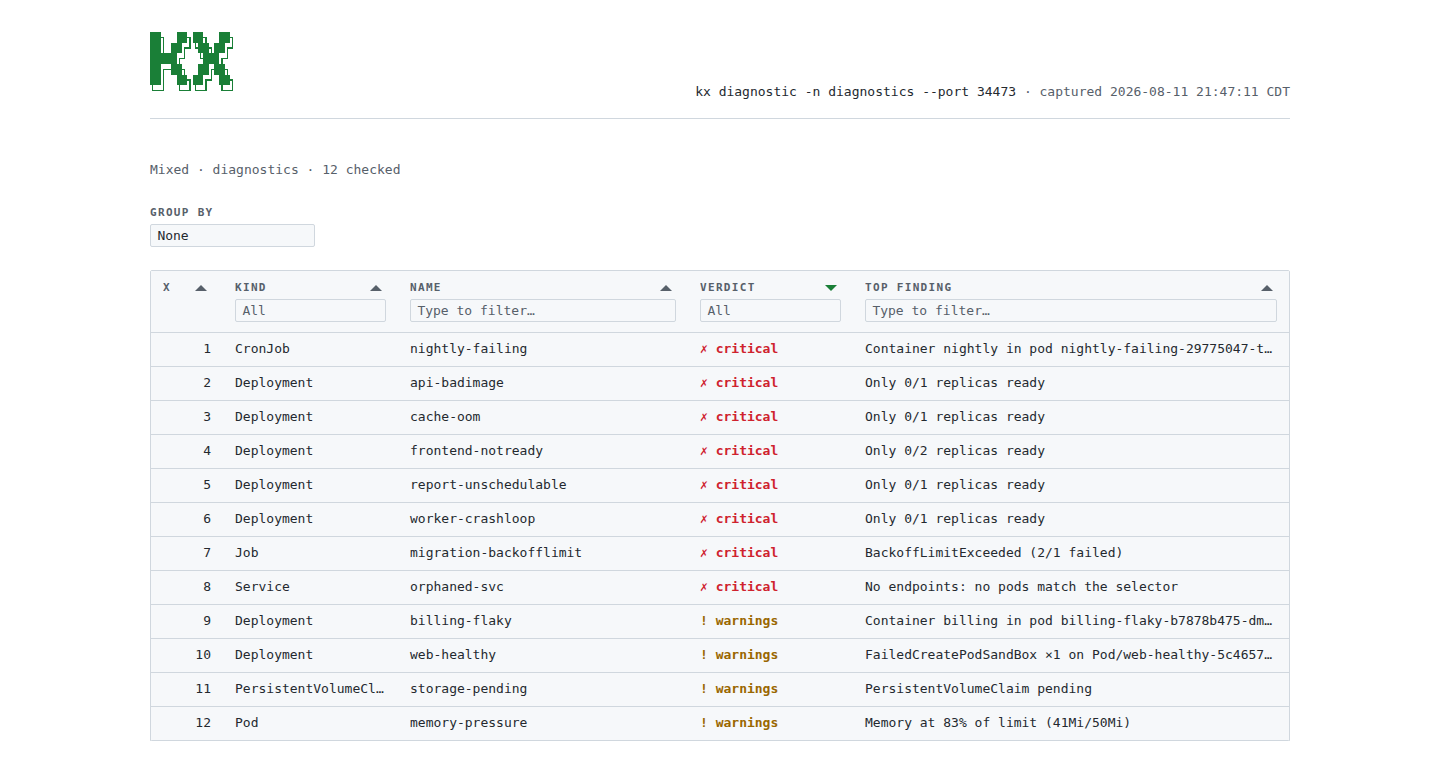Click the 'PersistentVolumeClaim pending' finding
The height and width of the screenshot is (773, 1440).
coord(978,689)
